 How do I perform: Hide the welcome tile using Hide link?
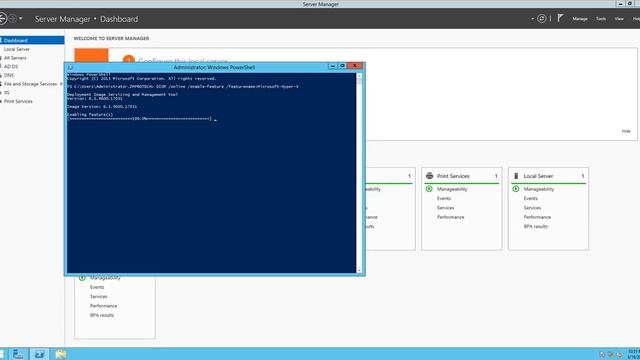coord(626,131)
